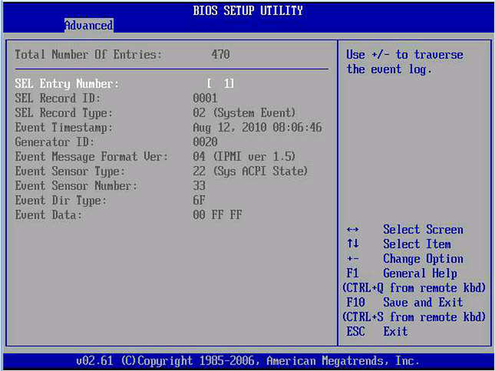The height and width of the screenshot is (371, 495).
Task: Click the Select Item legend text
Action: click(x=417, y=244)
